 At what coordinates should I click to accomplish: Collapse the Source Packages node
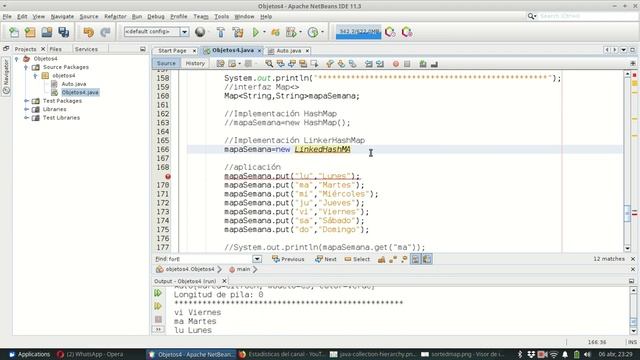pyautogui.click(x=26, y=67)
